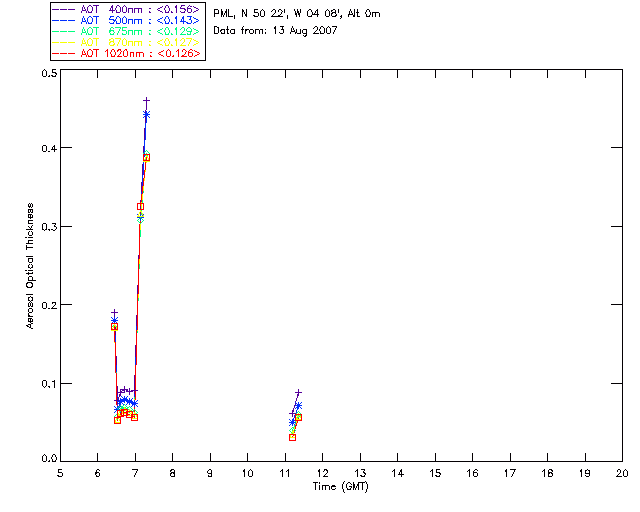Click the 0.1 y-axis tick label

tap(49, 384)
